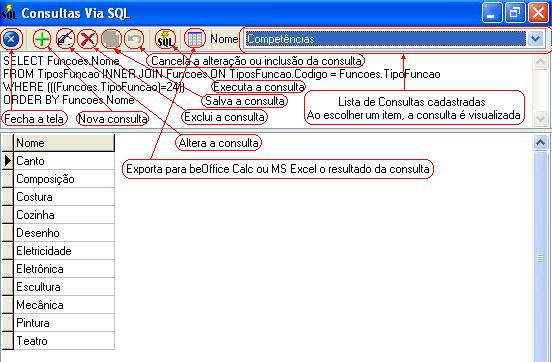This screenshot has height=362, width=552.
Task: Execute the query using the SQL lightning icon
Action: [x=165, y=39]
